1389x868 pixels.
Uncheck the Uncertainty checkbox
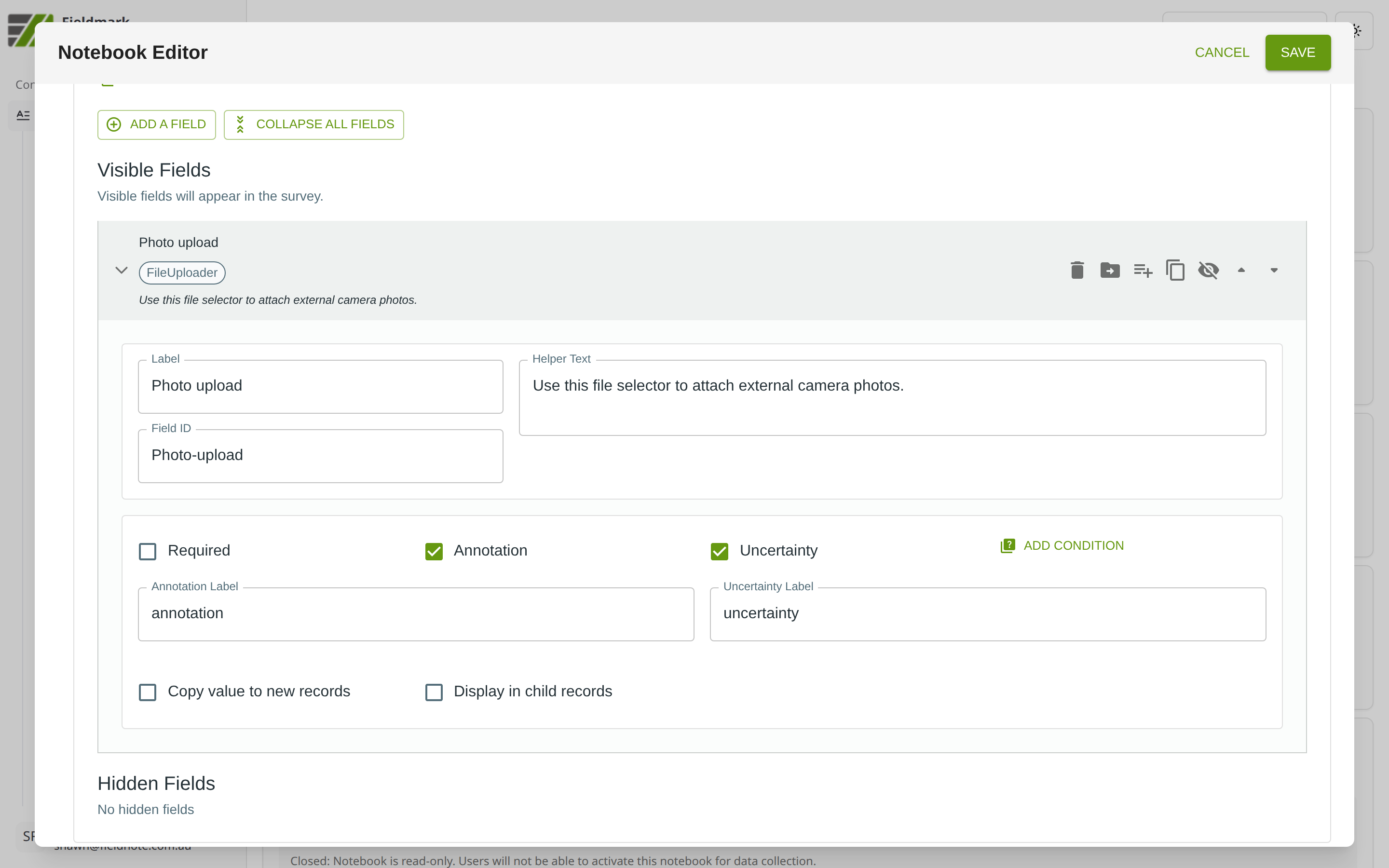(719, 551)
